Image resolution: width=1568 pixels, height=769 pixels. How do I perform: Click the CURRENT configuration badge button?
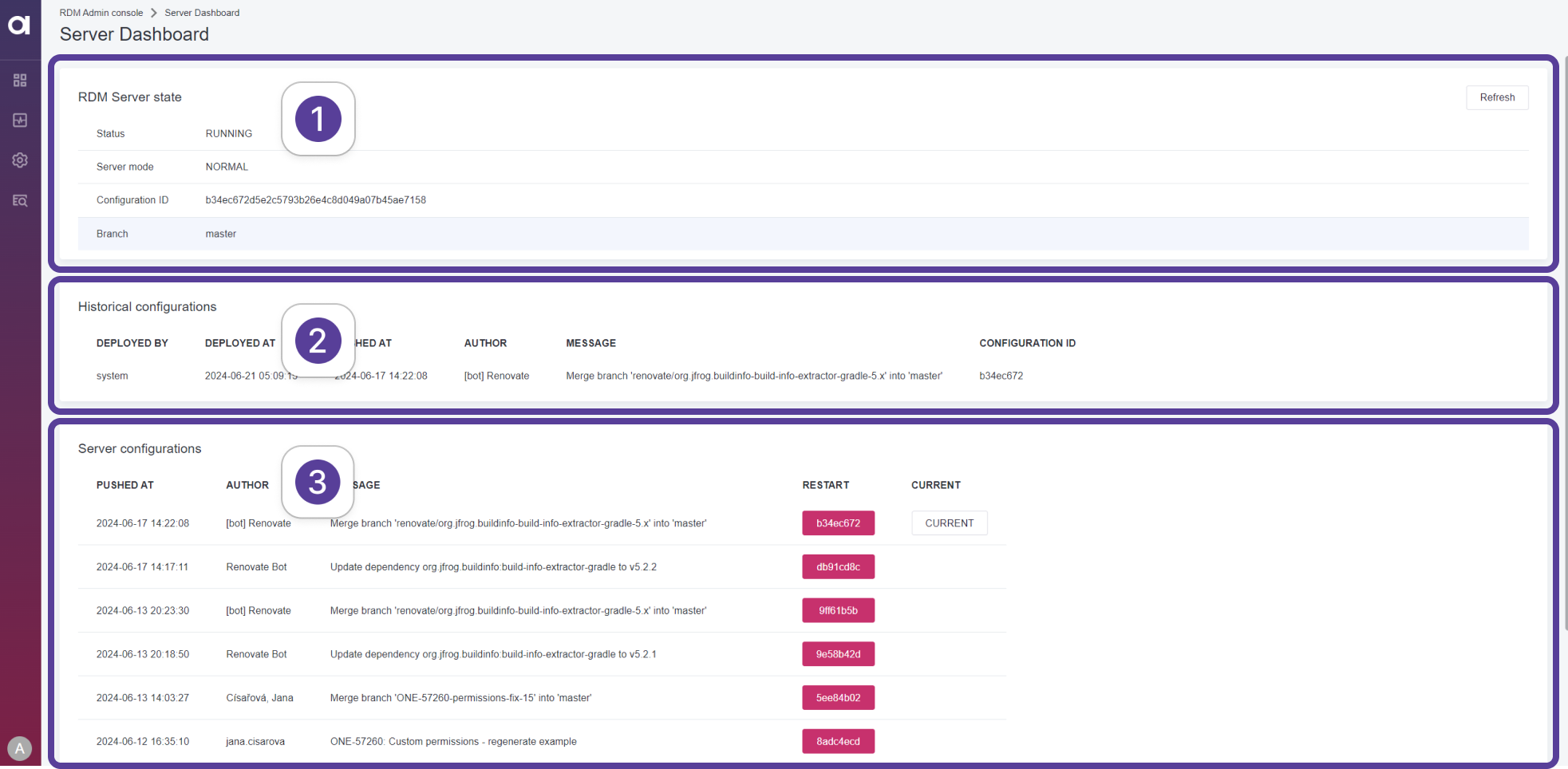click(x=949, y=523)
